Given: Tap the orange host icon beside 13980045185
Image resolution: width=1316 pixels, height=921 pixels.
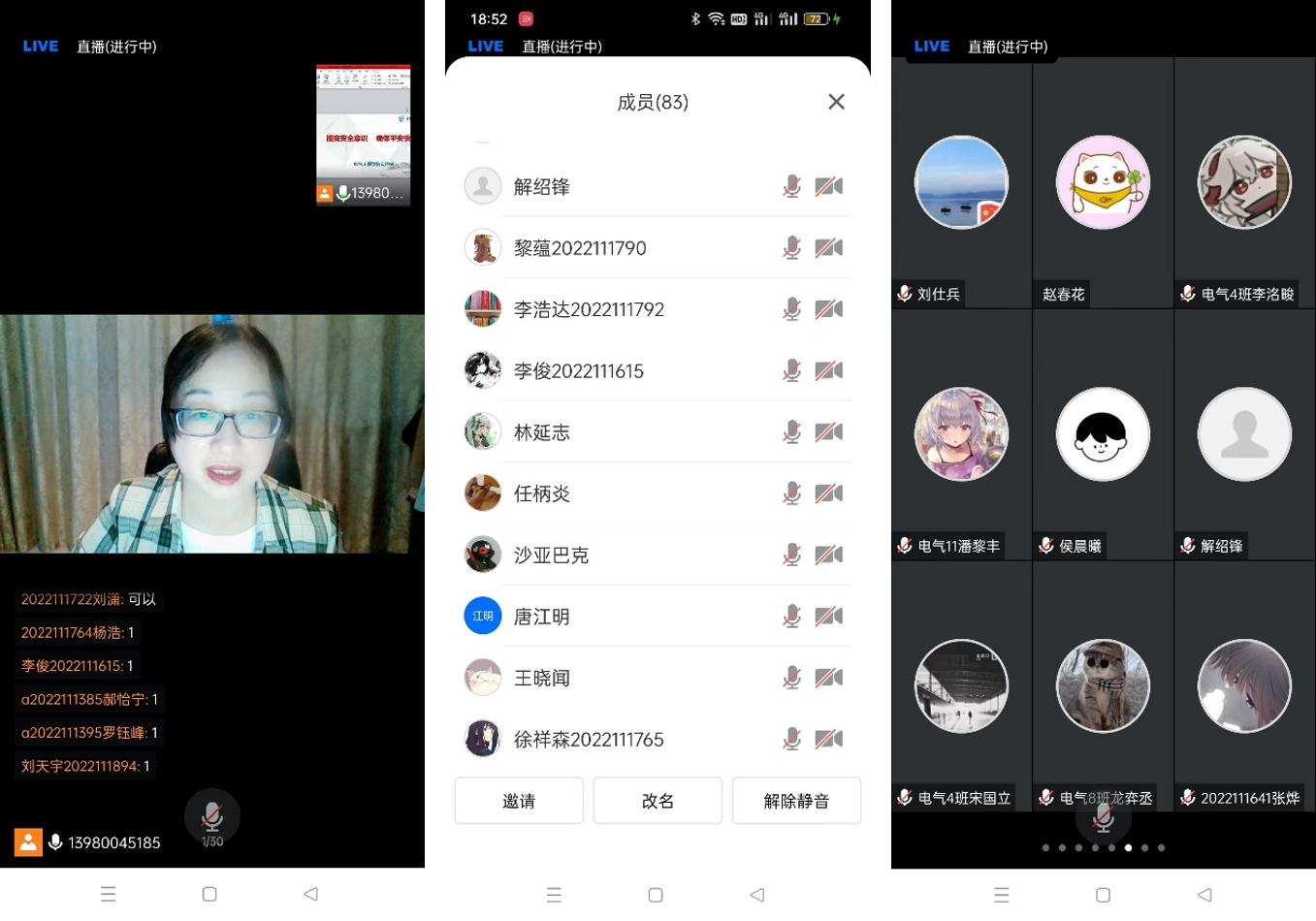Looking at the screenshot, I should coord(28,842).
